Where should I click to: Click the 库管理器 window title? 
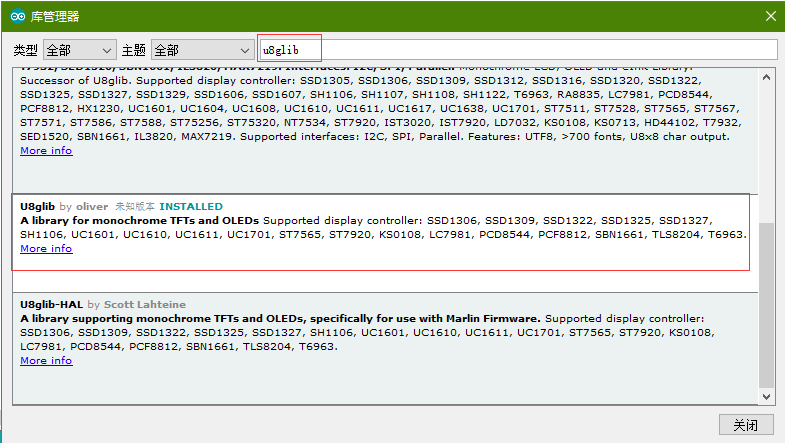tap(55, 17)
